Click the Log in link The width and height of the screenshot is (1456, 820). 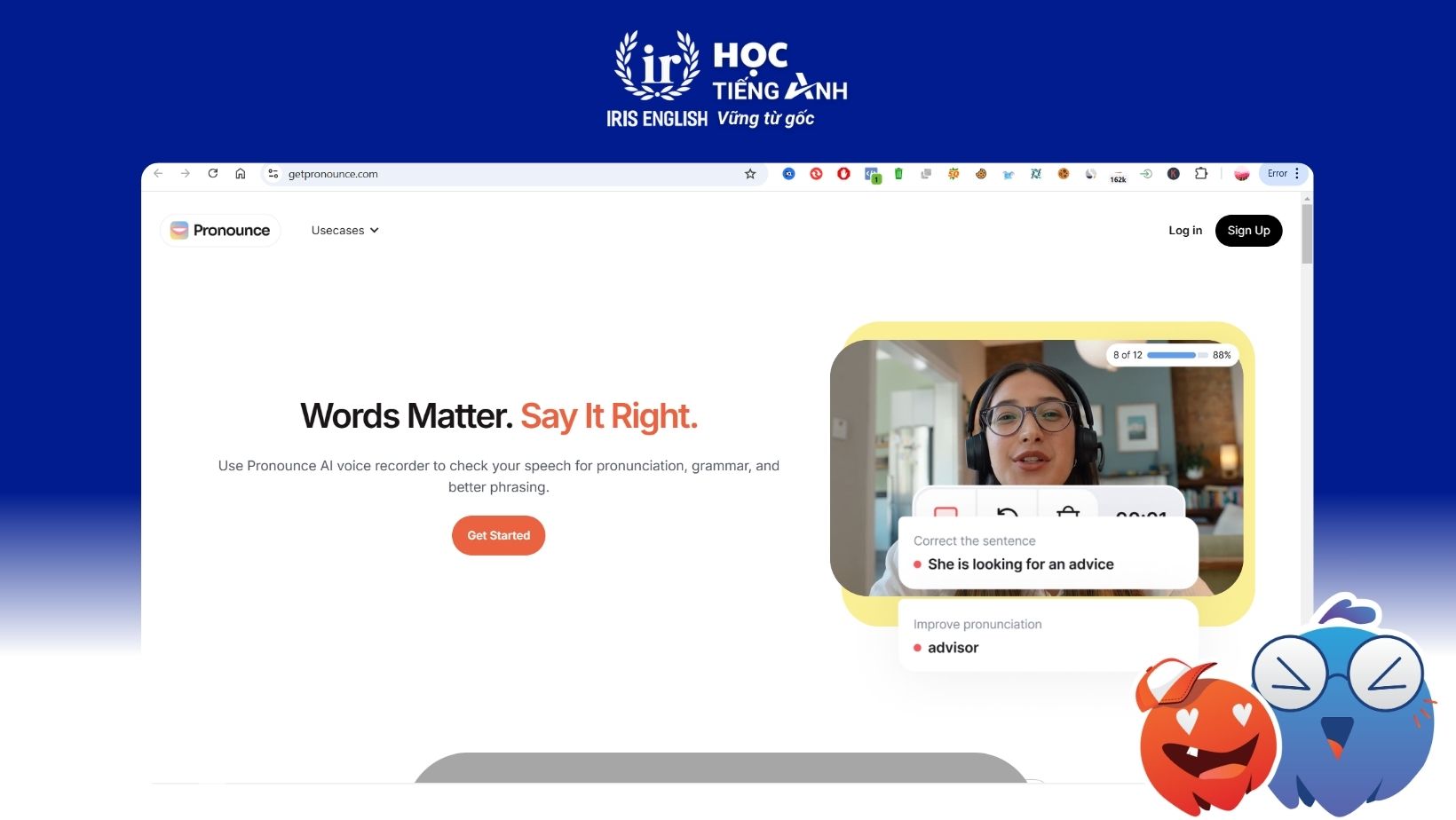(1185, 230)
